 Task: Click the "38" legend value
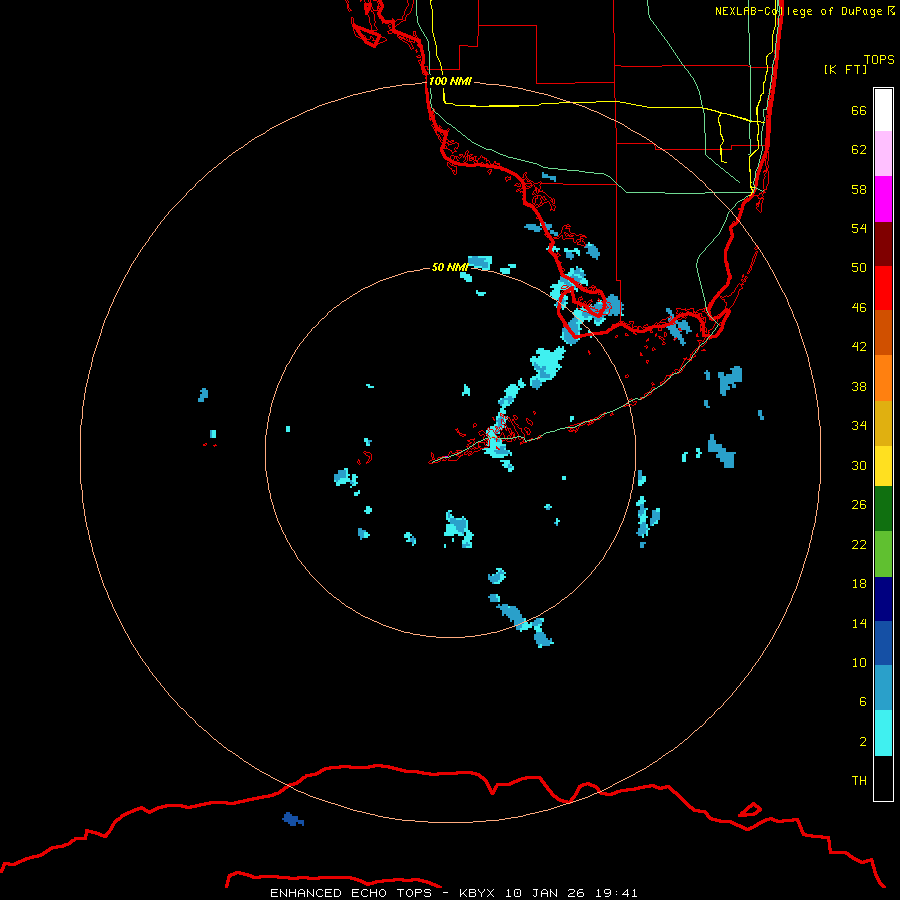(x=859, y=386)
